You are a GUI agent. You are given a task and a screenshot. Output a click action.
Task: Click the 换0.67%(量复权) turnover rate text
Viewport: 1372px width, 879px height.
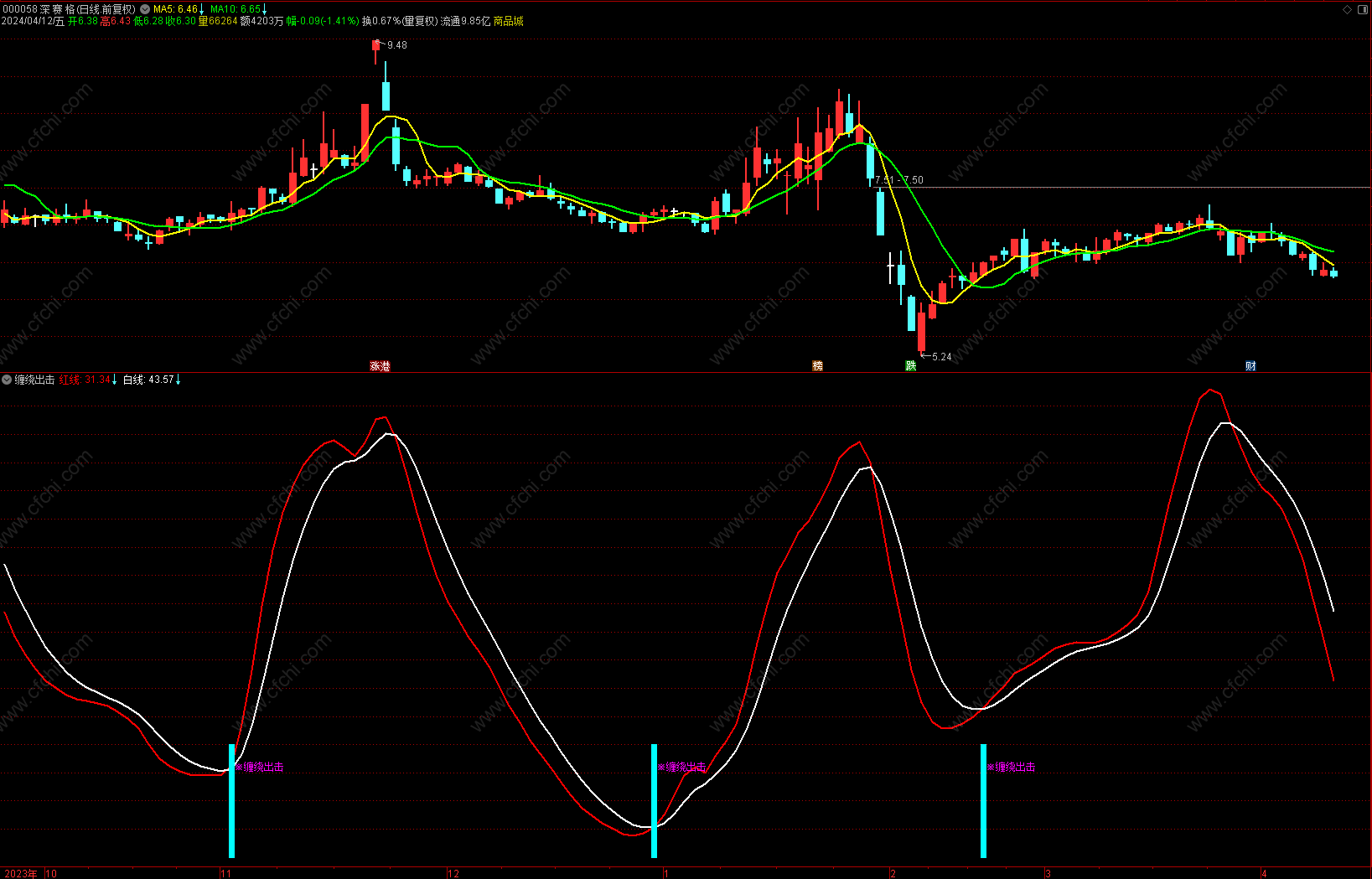pyautogui.click(x=400, y=21)
